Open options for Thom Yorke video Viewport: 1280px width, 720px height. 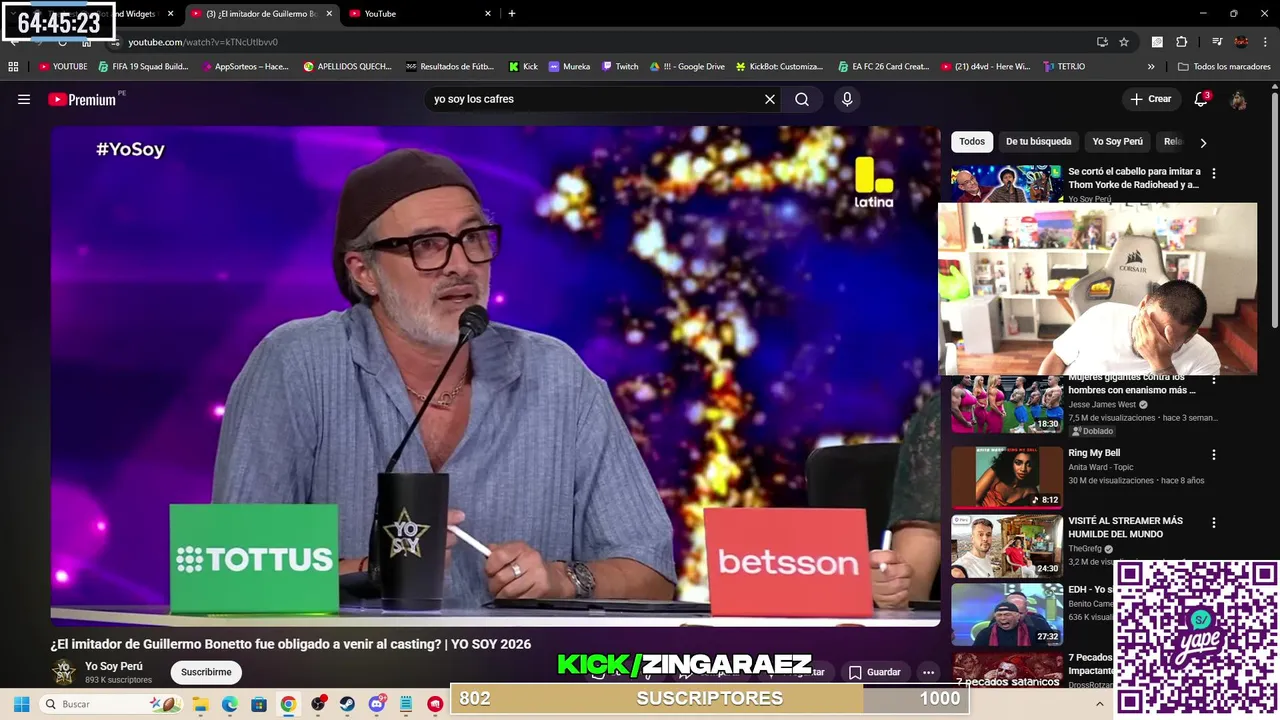click(1214, 174)
